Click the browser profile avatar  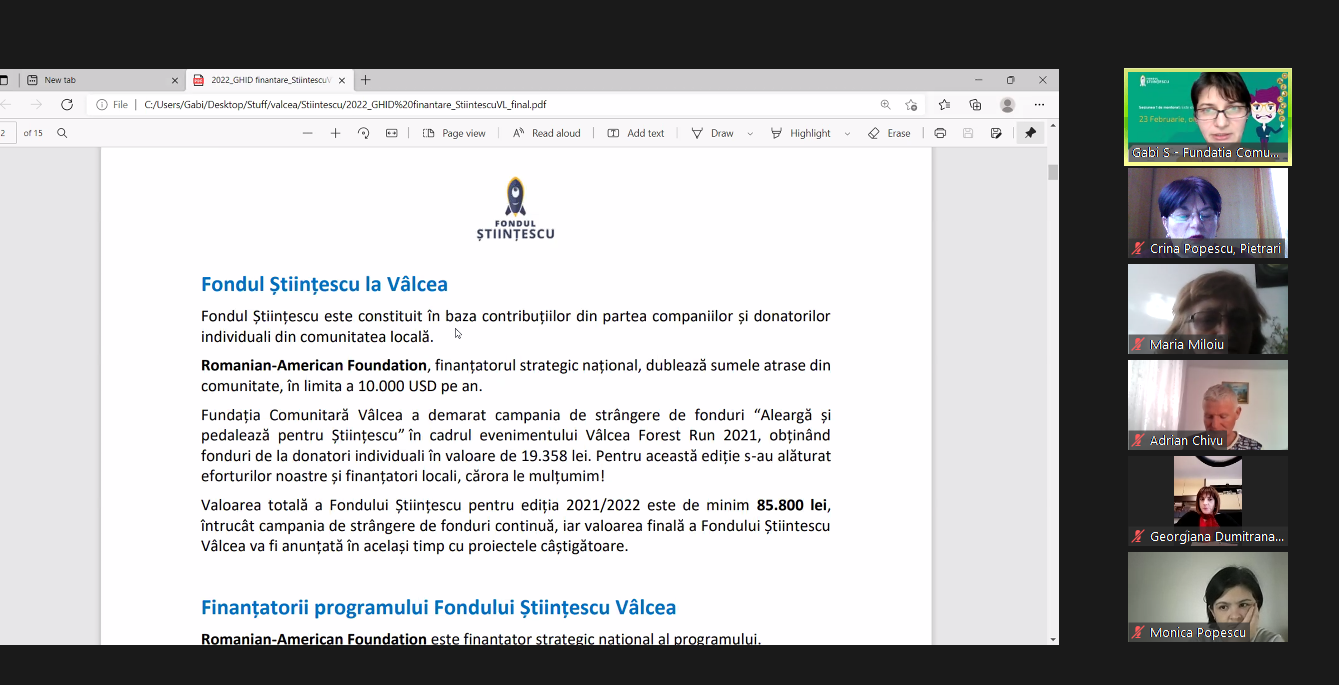pos(1007,104)
